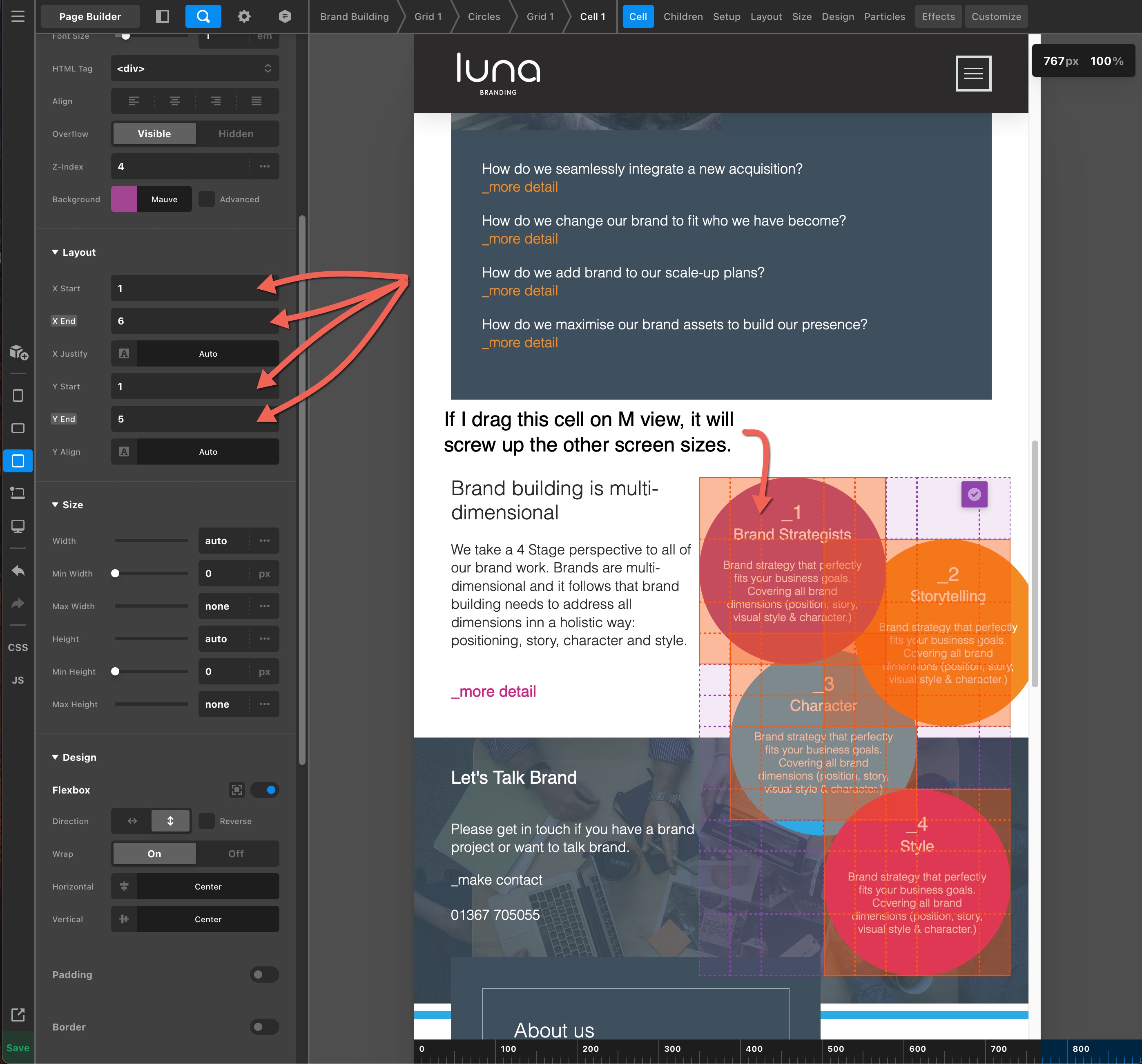Click the blue search magnifier icon
Viewport: 1142px width, 1064px height.
pyautogui.click(x=203, y=16)
